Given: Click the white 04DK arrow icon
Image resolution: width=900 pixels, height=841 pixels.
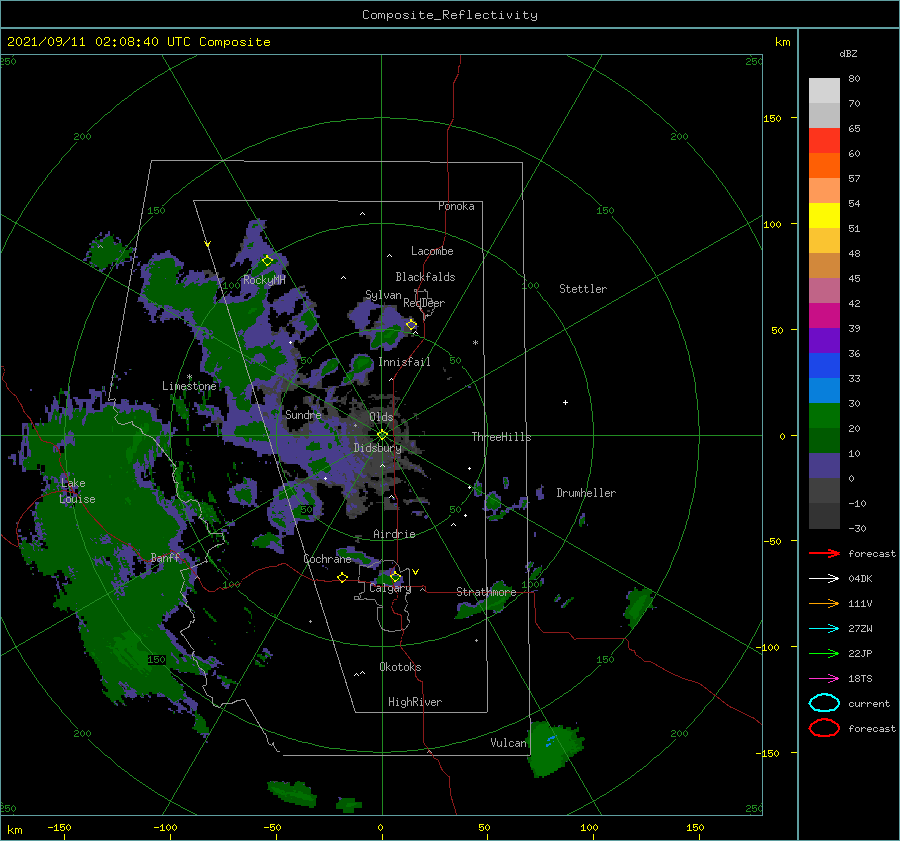Looking at the screenshot, I should pyautogui.click(x=824, y=579).
